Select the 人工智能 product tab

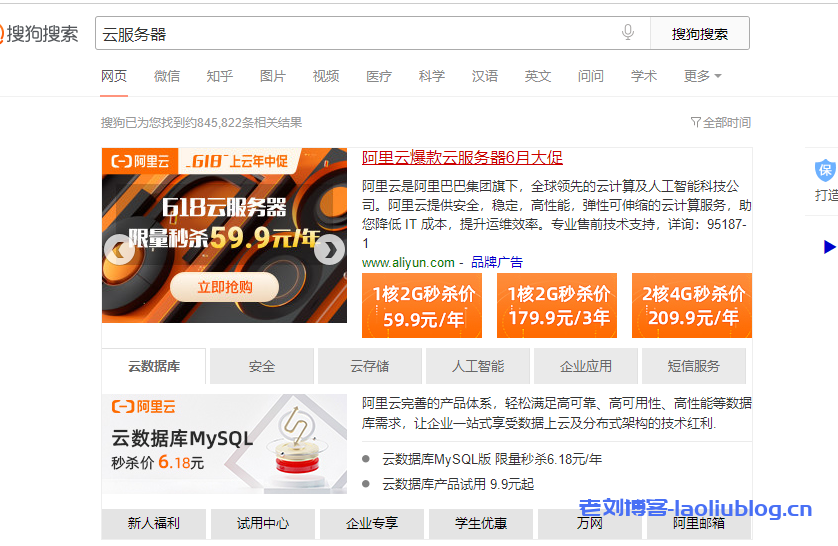pos(478,366)
